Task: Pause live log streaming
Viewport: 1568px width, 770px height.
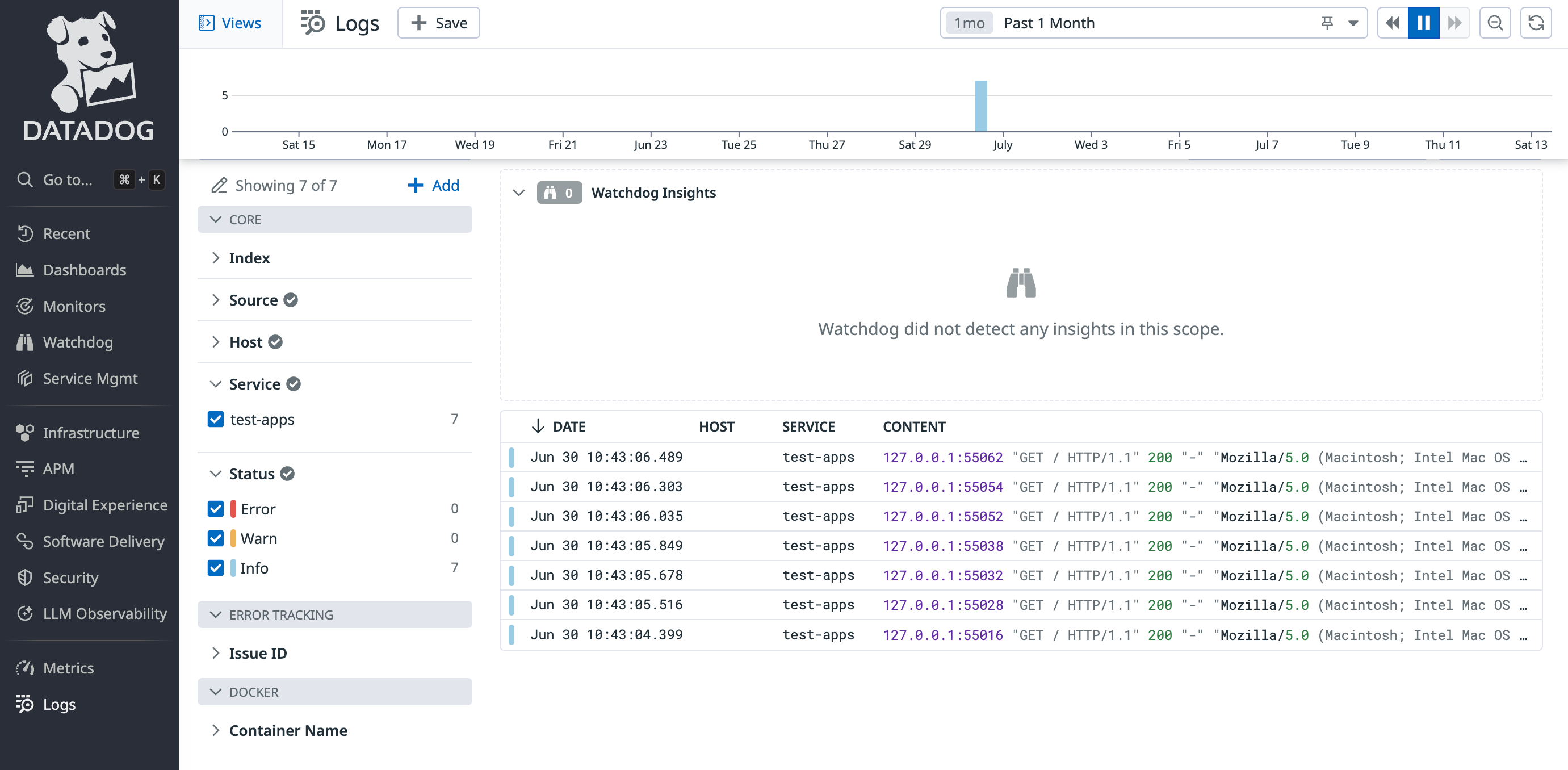Action: click(x=1423, y=23)
